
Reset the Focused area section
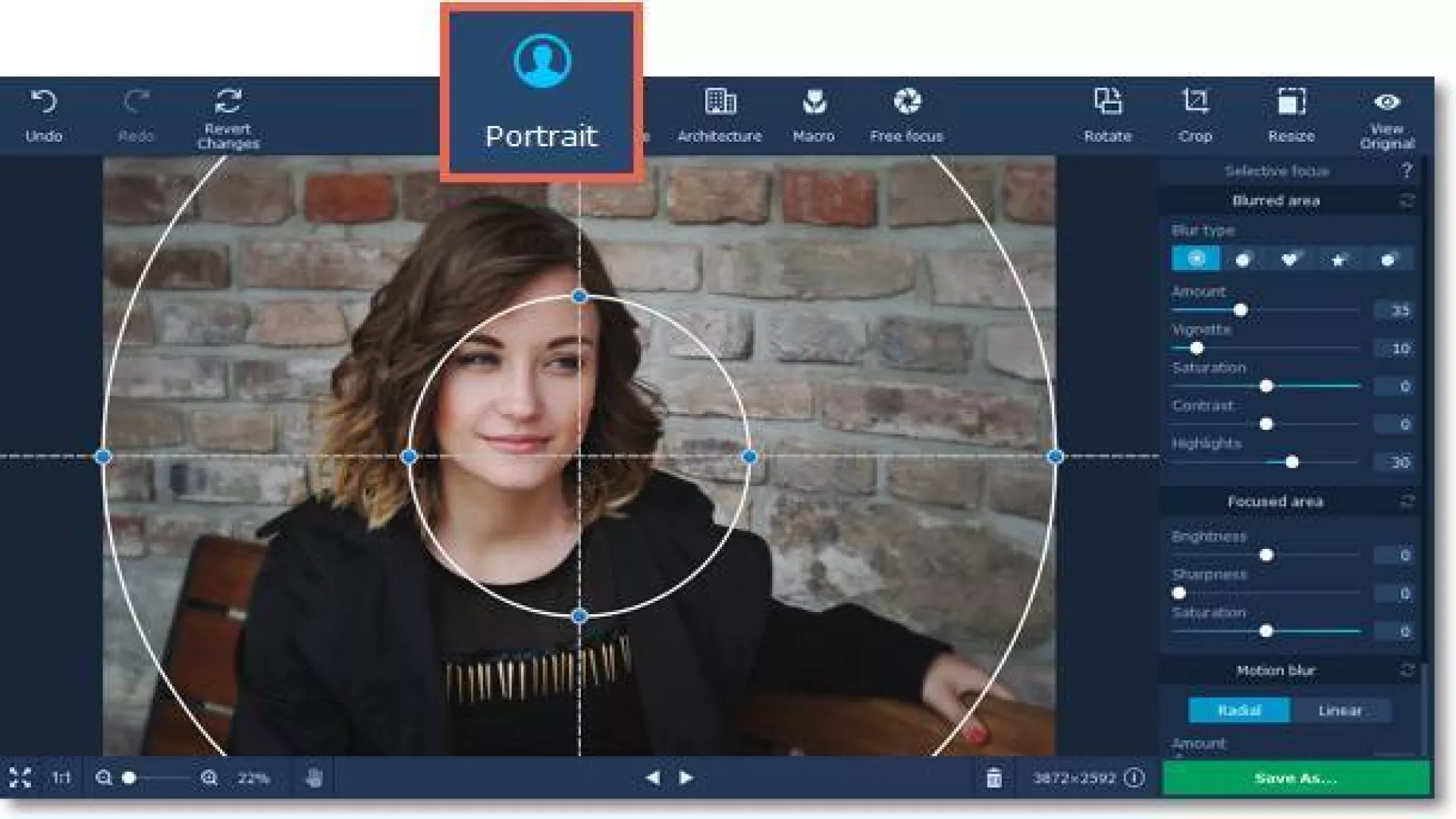1407,501
